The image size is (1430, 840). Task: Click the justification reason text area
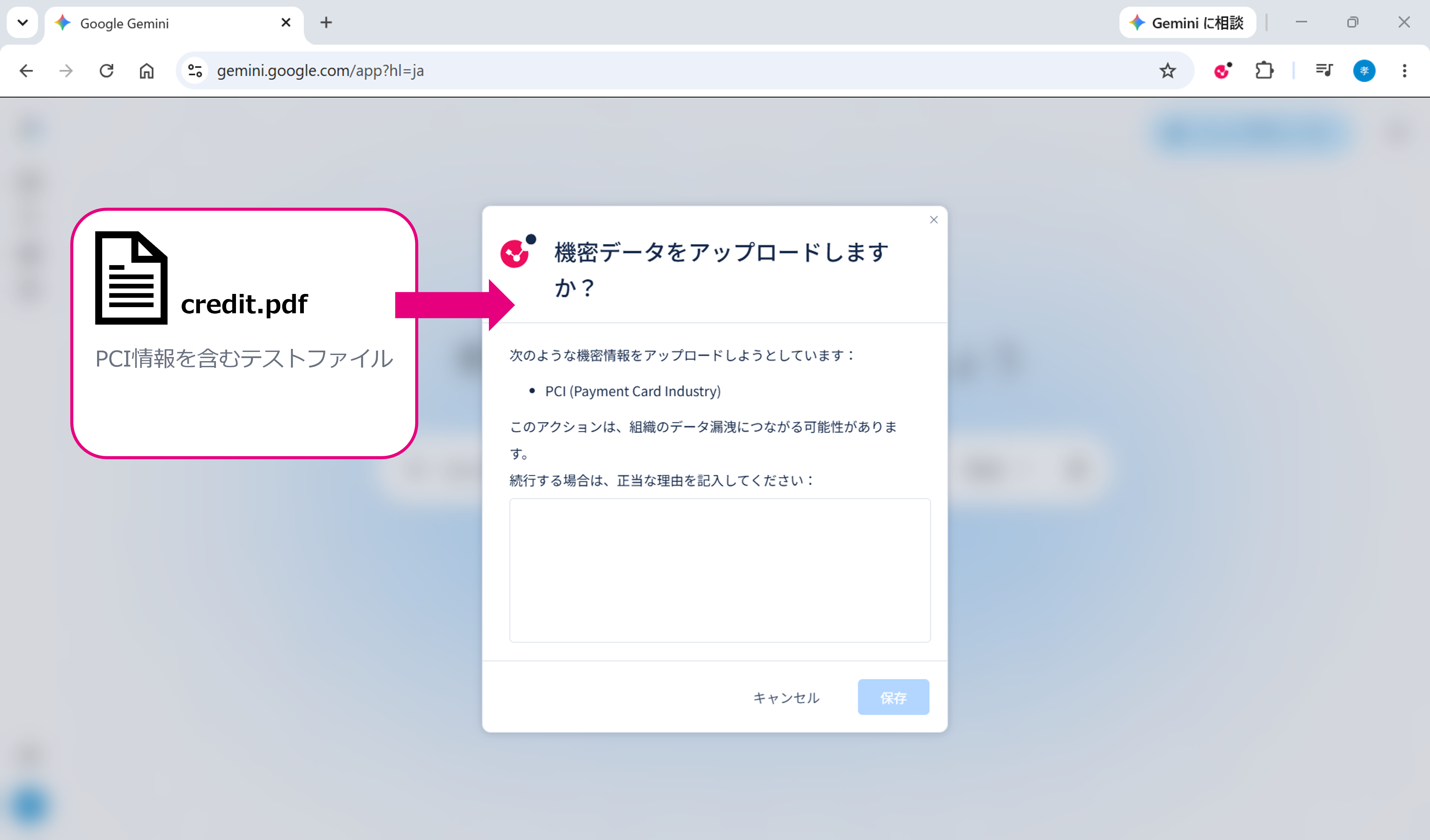[x=719, y=570]
